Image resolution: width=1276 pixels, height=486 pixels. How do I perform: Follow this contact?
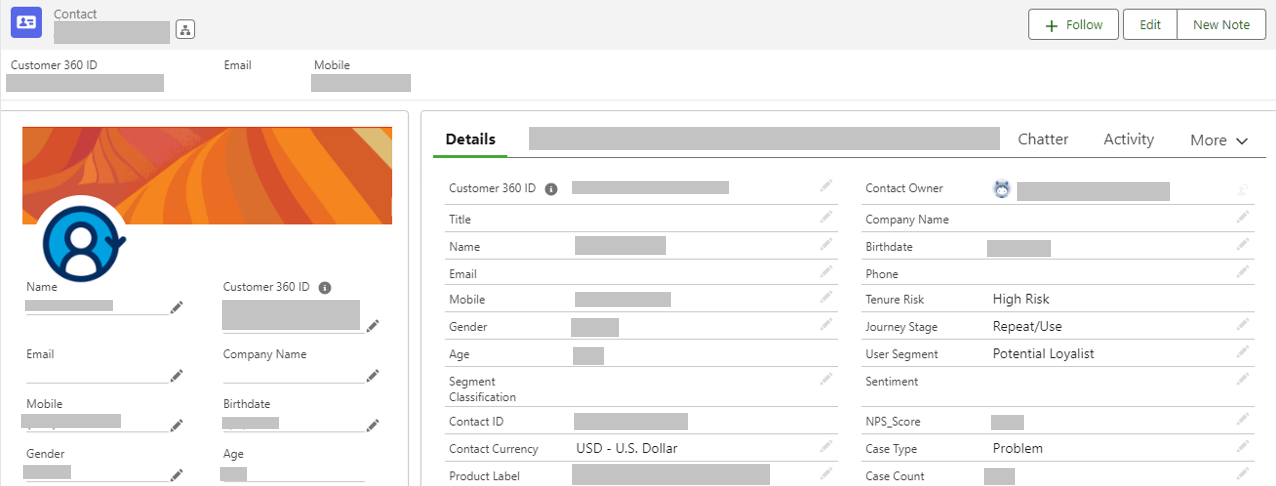tap(1074, 25)
